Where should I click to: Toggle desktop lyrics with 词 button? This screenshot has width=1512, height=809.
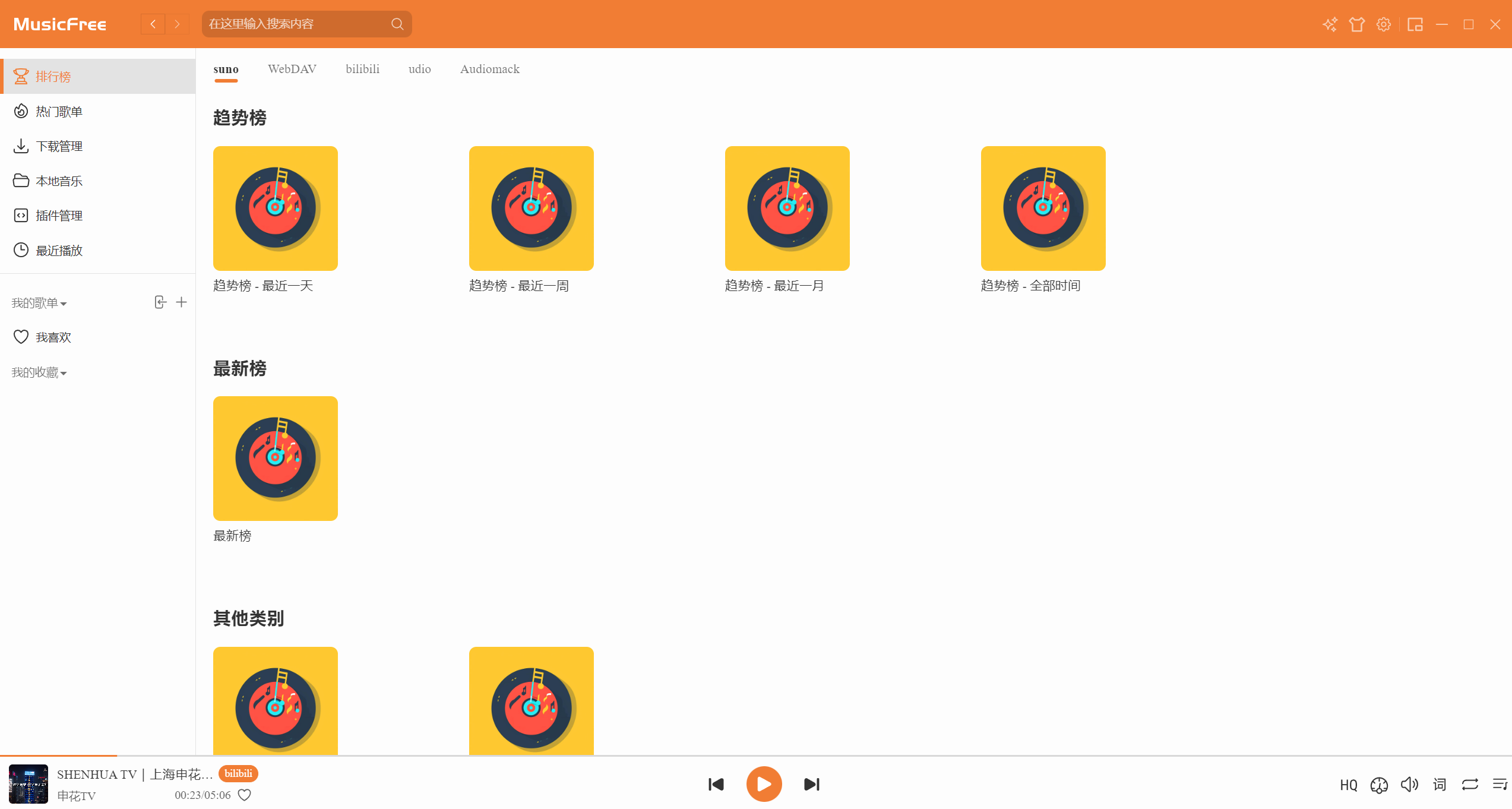[x=1440, y=785]
